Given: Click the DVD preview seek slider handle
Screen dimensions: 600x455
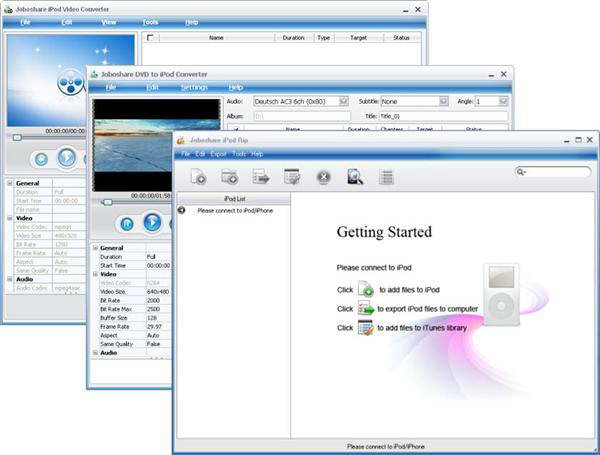Looking at the screenshot, I should click(108, 202).
